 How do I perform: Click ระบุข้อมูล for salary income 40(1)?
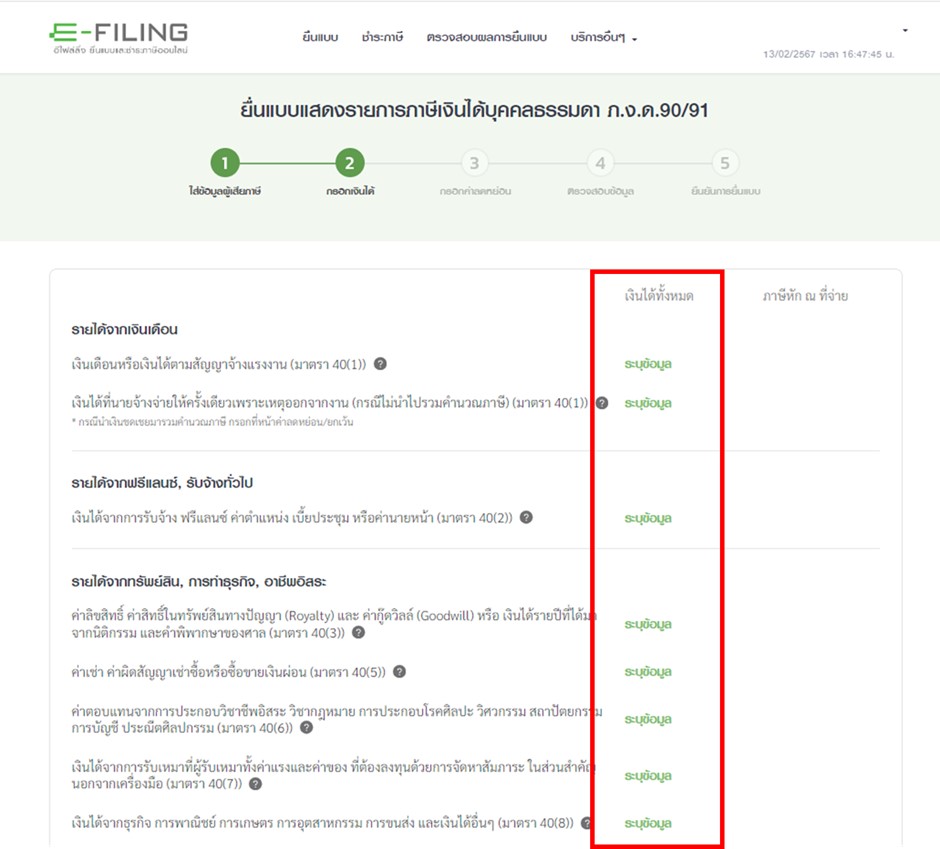(x=648, y=364)
